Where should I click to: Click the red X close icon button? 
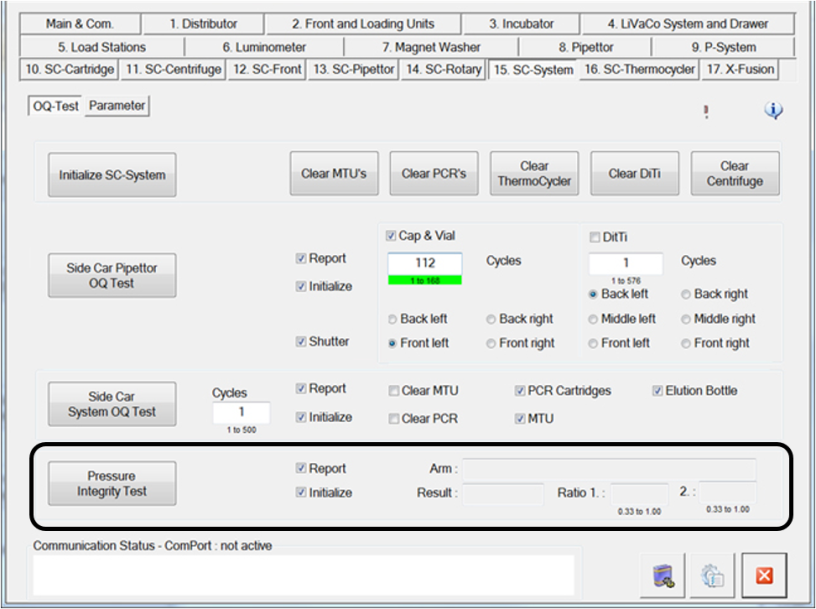764,575
